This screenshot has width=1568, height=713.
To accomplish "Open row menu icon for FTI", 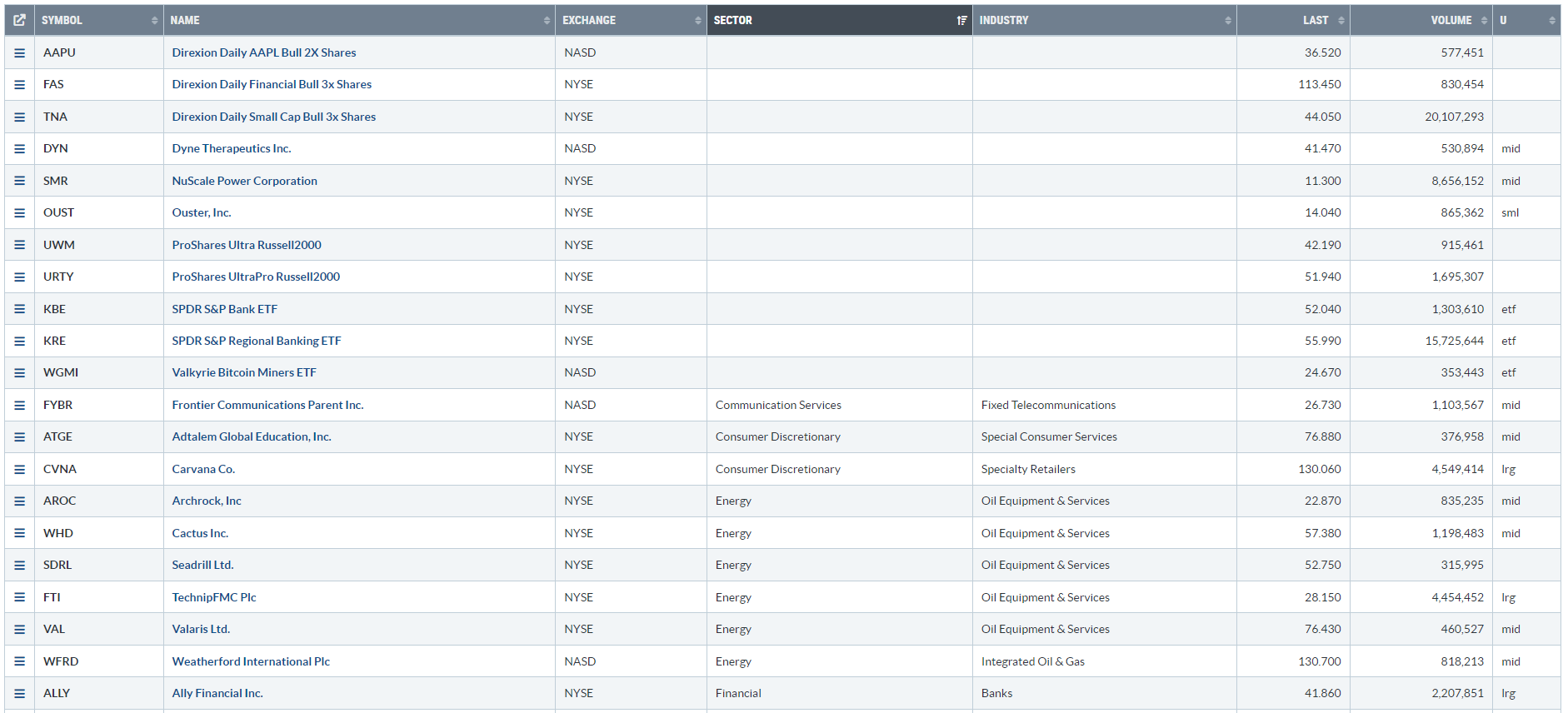I will (19, 598).
